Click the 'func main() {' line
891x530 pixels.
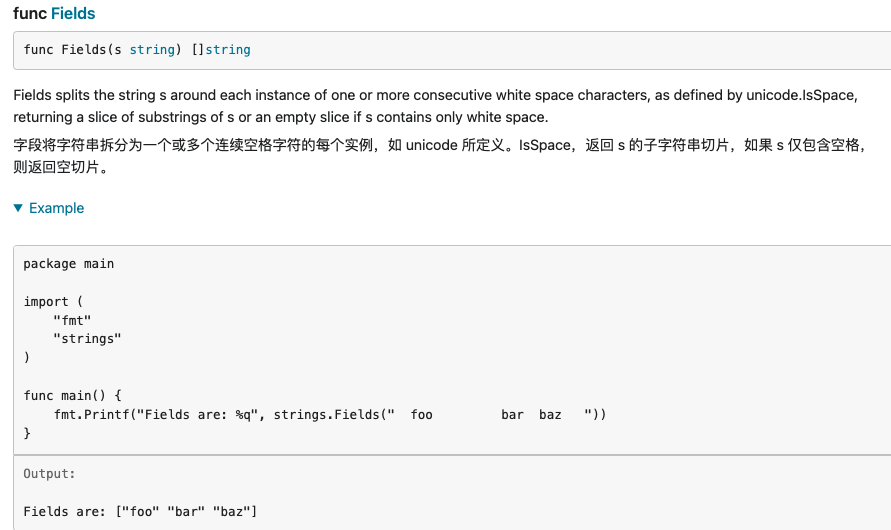(72, 395)
